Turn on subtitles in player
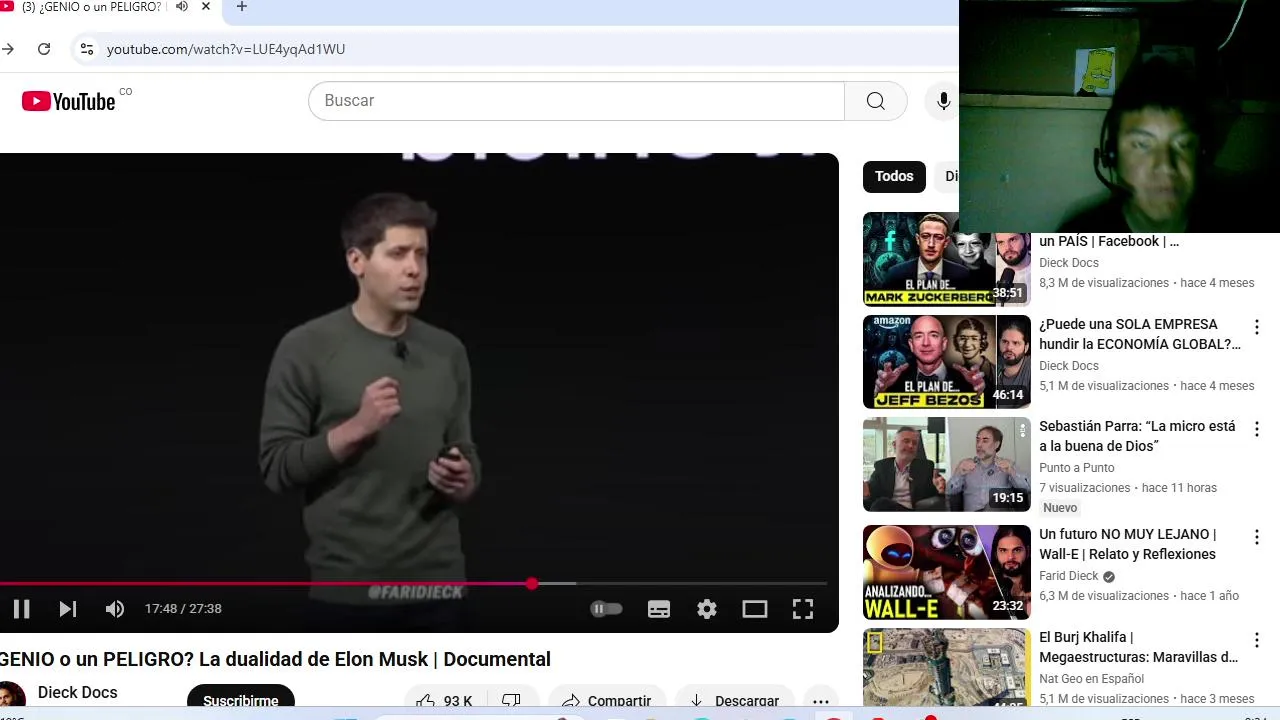 pyautogui.click(x=659, y=609)
